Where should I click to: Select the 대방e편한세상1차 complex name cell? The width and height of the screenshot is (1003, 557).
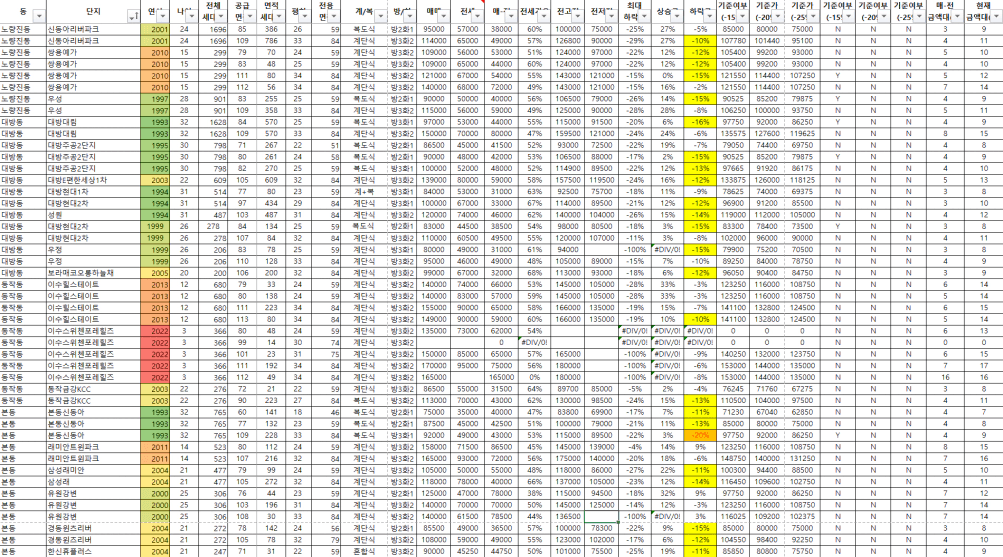coord(94,180)
